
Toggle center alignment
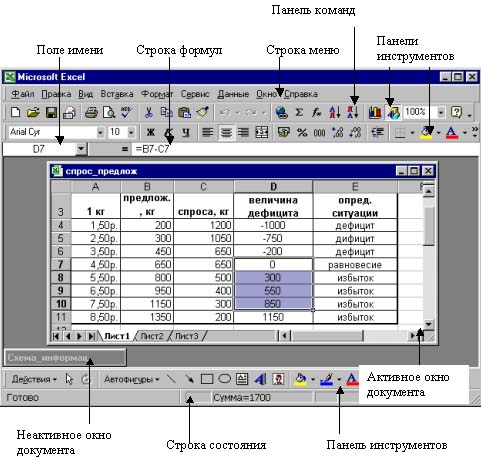coord(226,132)
